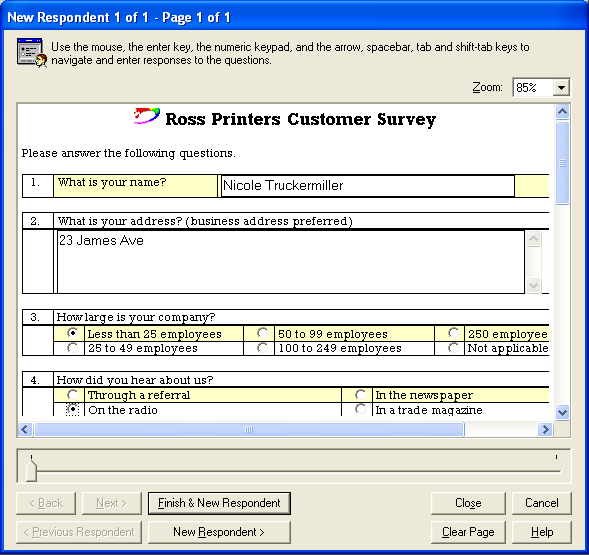This screenshot has width=589, height=555.
Task: Choose 'Through a referral' option
Action: [72, 395]
